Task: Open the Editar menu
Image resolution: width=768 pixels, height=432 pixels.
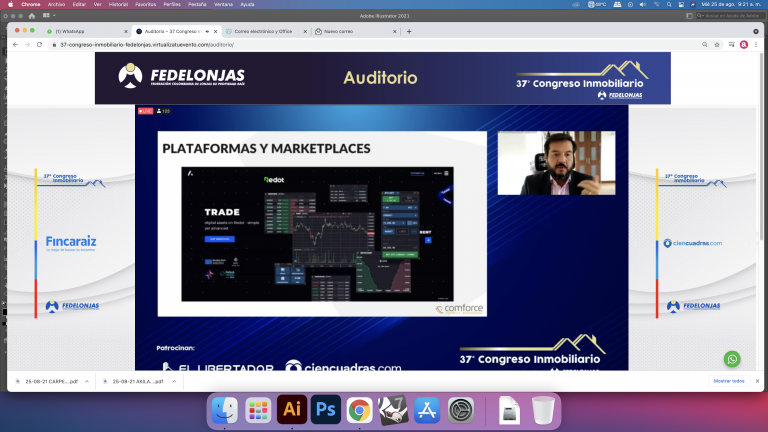Action: (x=79, y=4)
